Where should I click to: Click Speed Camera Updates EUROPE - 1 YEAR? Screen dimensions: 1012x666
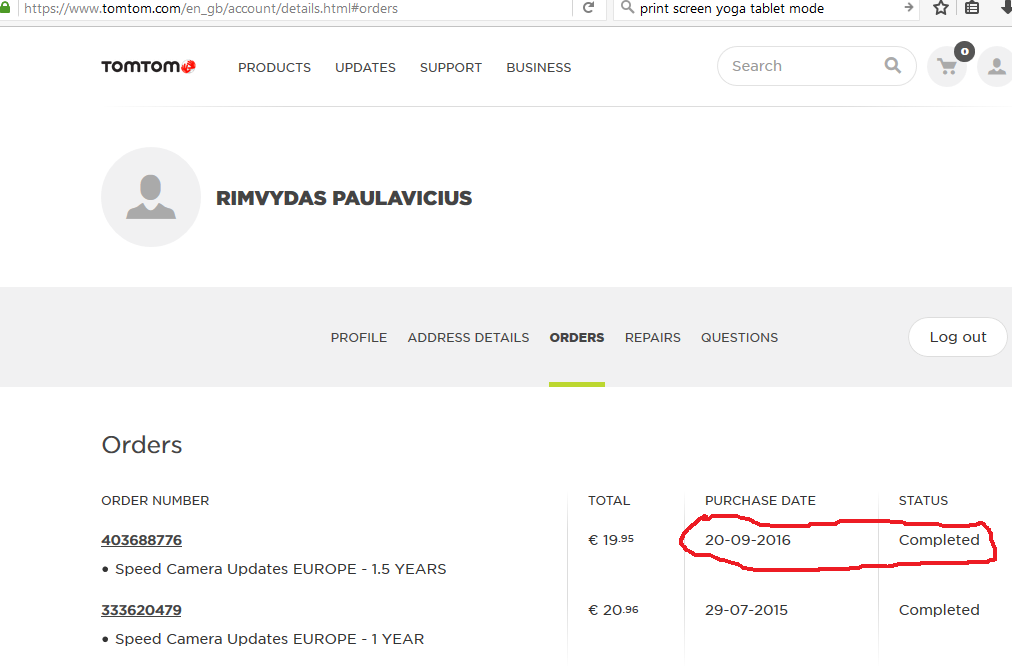point(269,639)
